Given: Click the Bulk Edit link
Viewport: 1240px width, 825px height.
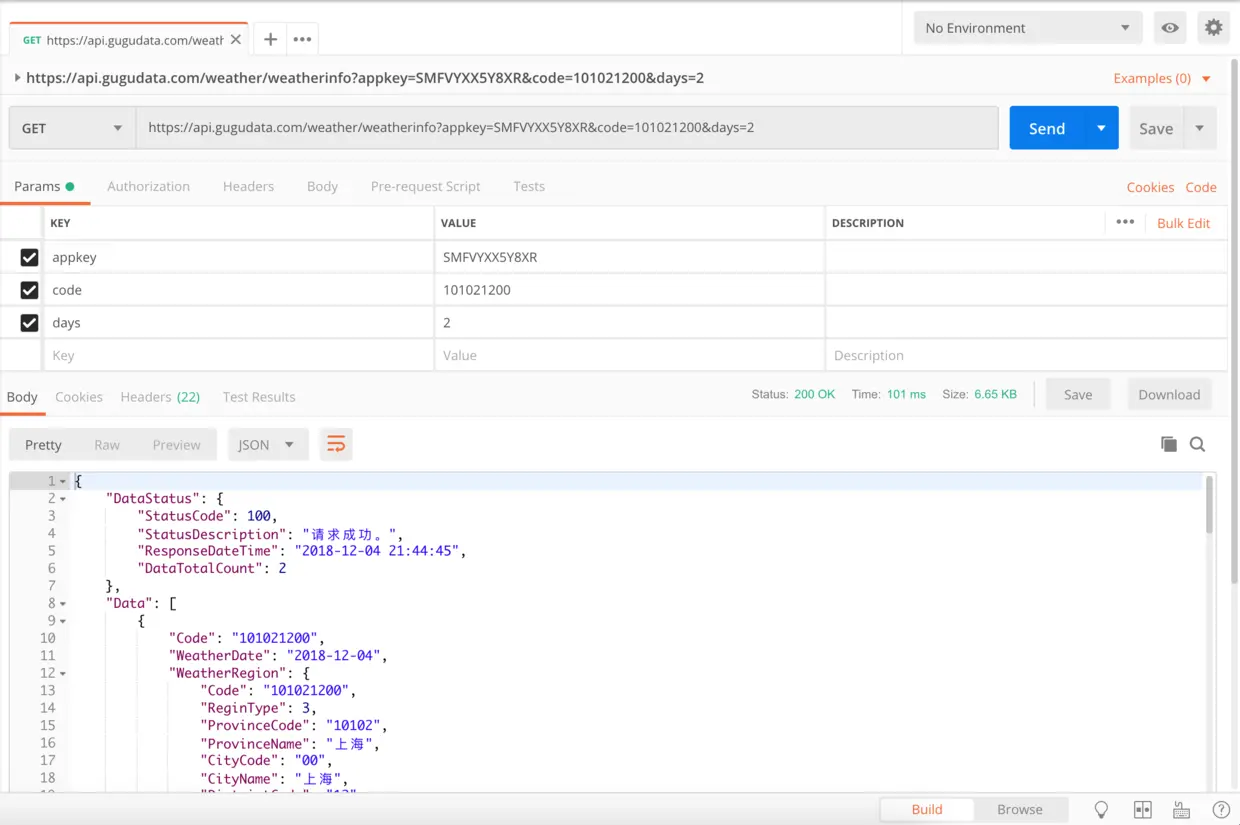Looking at the screenshot, I should 1184,223.
